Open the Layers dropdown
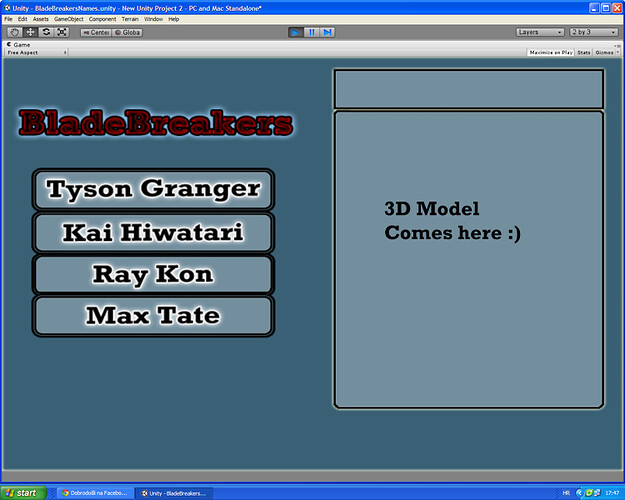The image size is (625, 500). [540, 32]
